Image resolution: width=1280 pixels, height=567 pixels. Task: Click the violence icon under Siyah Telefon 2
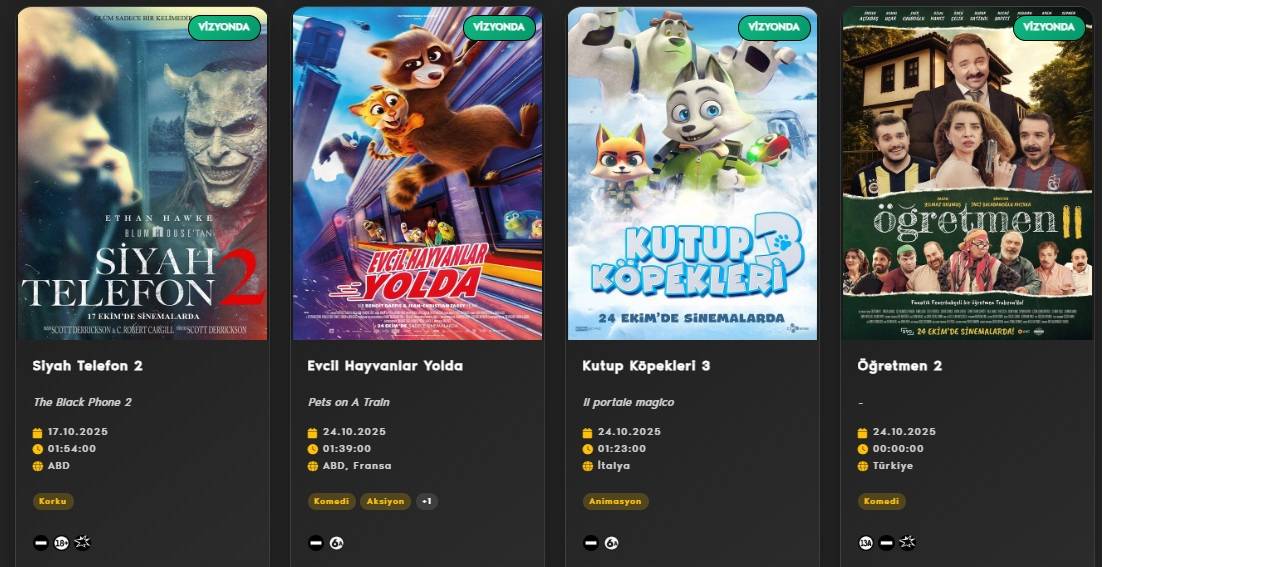(82, 543)
